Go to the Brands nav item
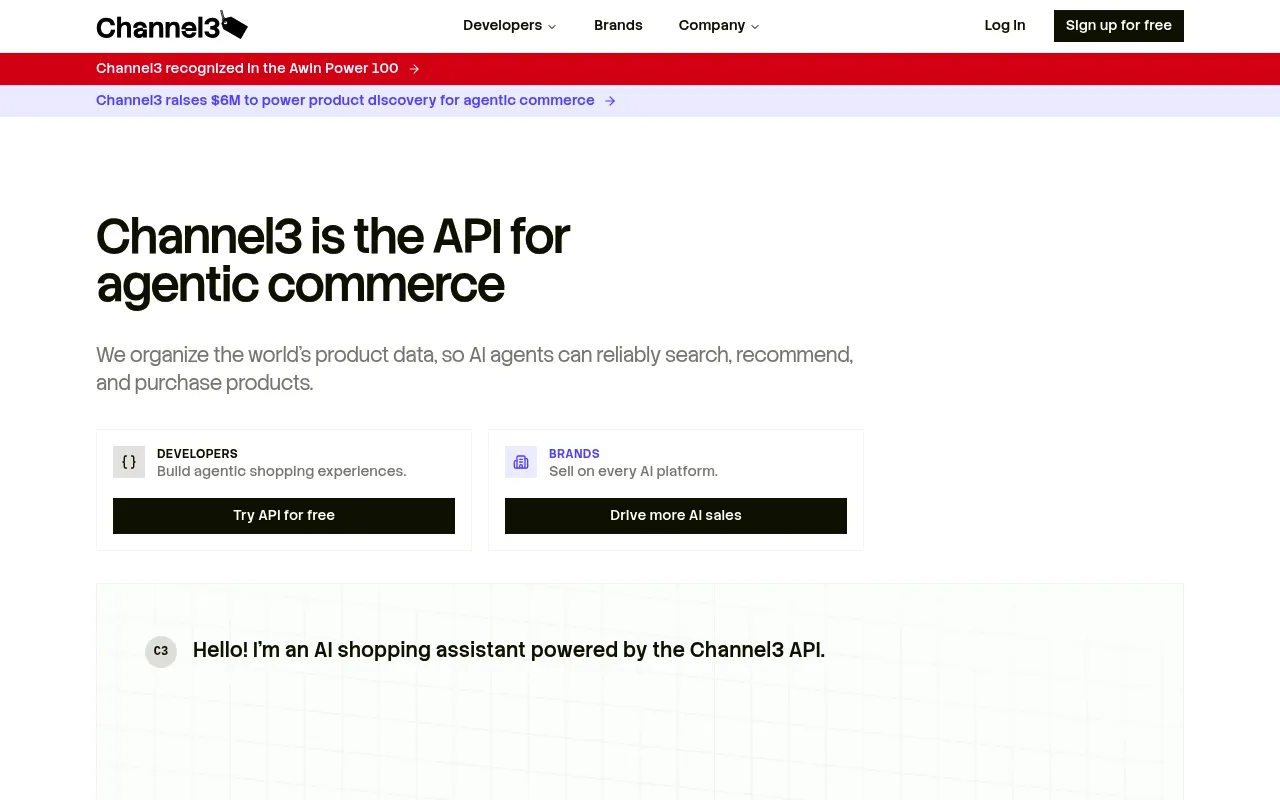Screen dimensions: 1280x800 (x=618, y=26)
